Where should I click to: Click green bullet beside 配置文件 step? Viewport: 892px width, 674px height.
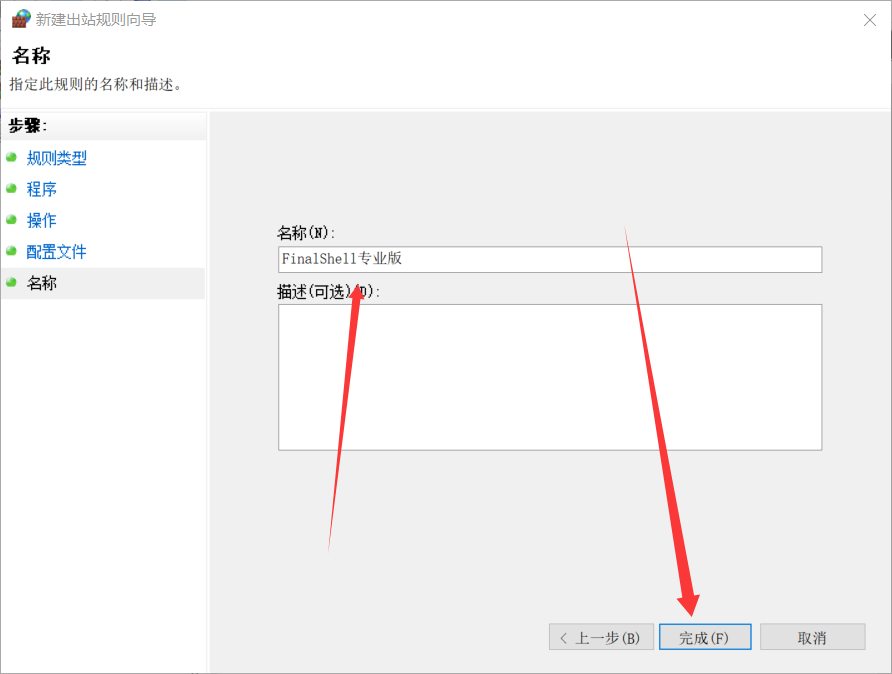click(11, 251)
